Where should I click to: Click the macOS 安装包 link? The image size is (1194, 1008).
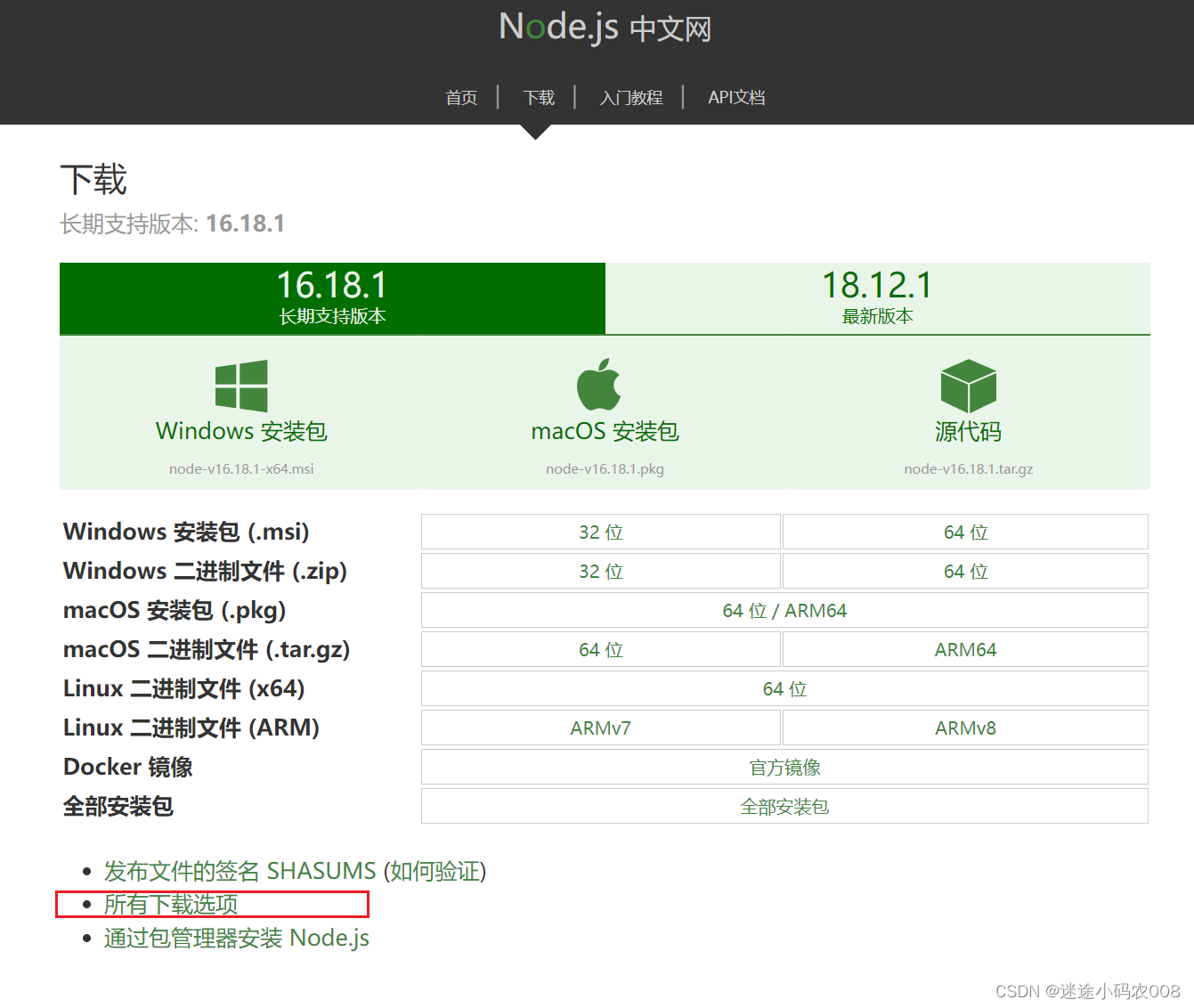(605, 431)
